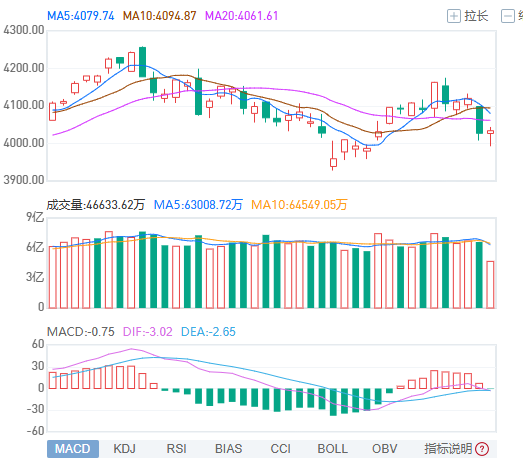Click the 4300.00 price axis label
This screenshot has height=462, width=523.
point(24,30)
